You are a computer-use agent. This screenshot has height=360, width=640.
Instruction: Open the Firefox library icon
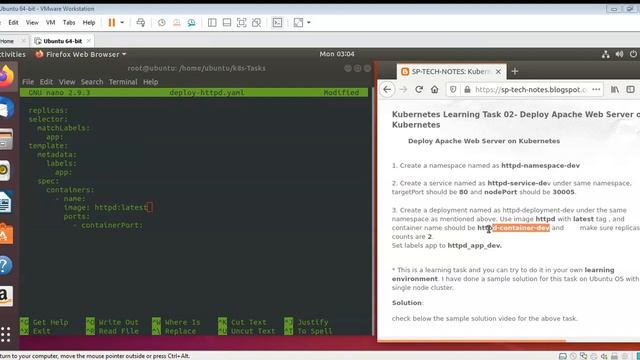tap(615, 89)
